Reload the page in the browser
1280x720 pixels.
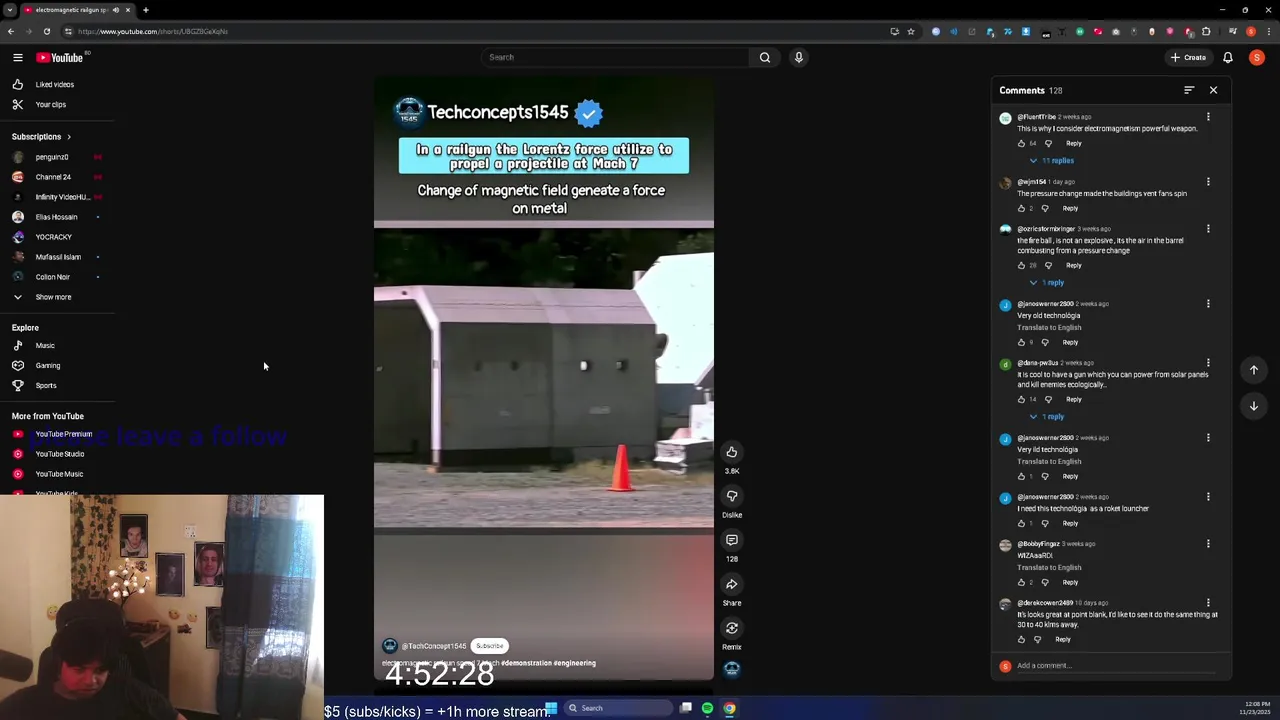tap(47, 31)
